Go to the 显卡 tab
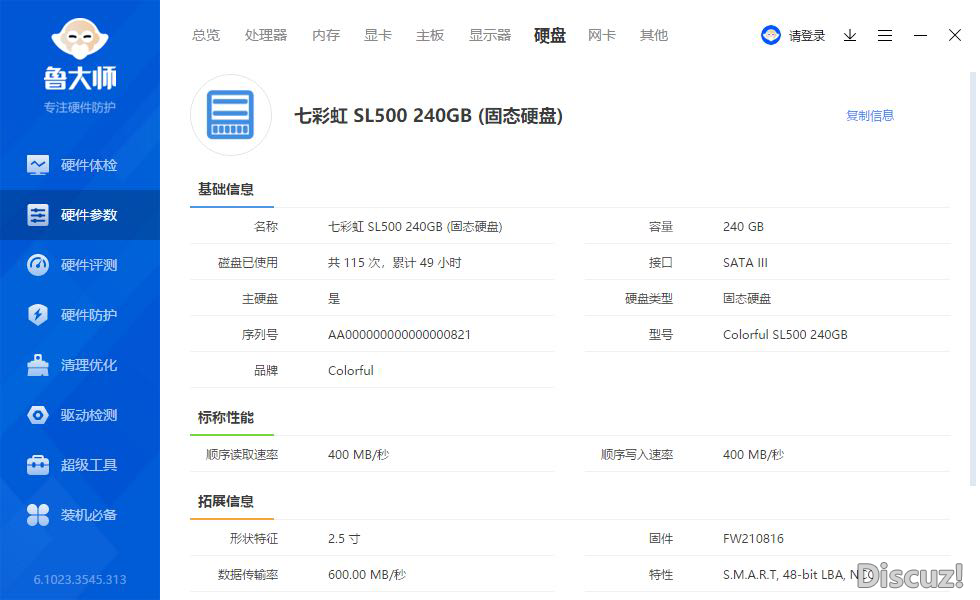Viewport: 980px width, 600px height. pos(378,35)
